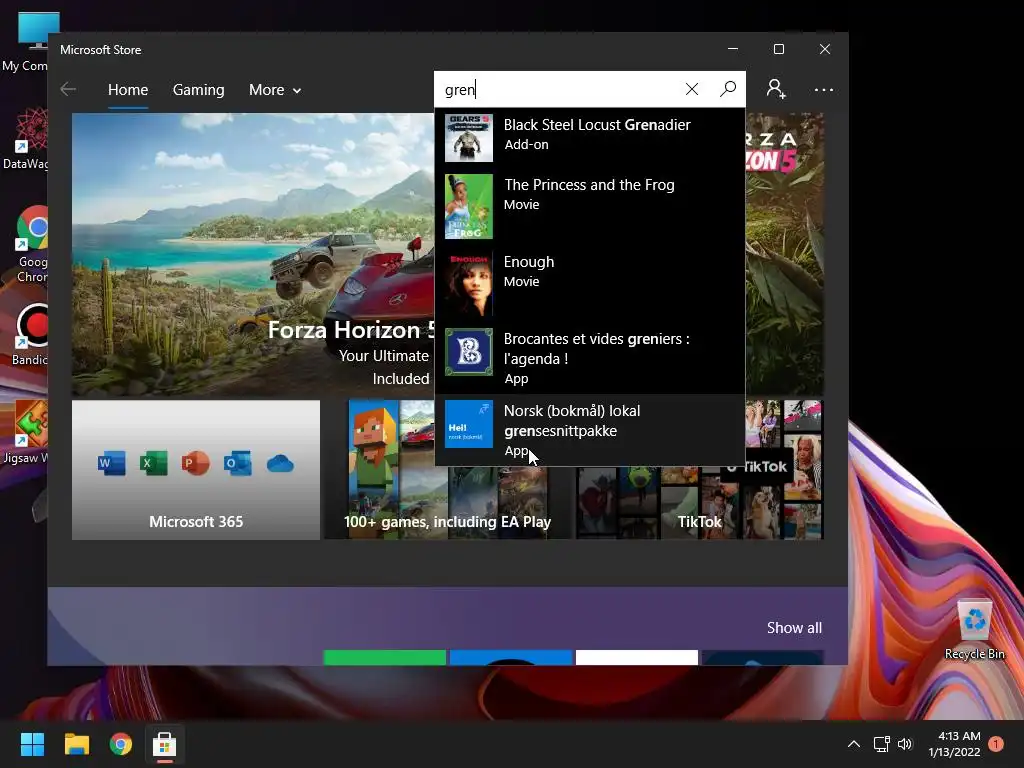Choose the Enough movie poster
1024x768 pixels.
[x=469, y=283]
